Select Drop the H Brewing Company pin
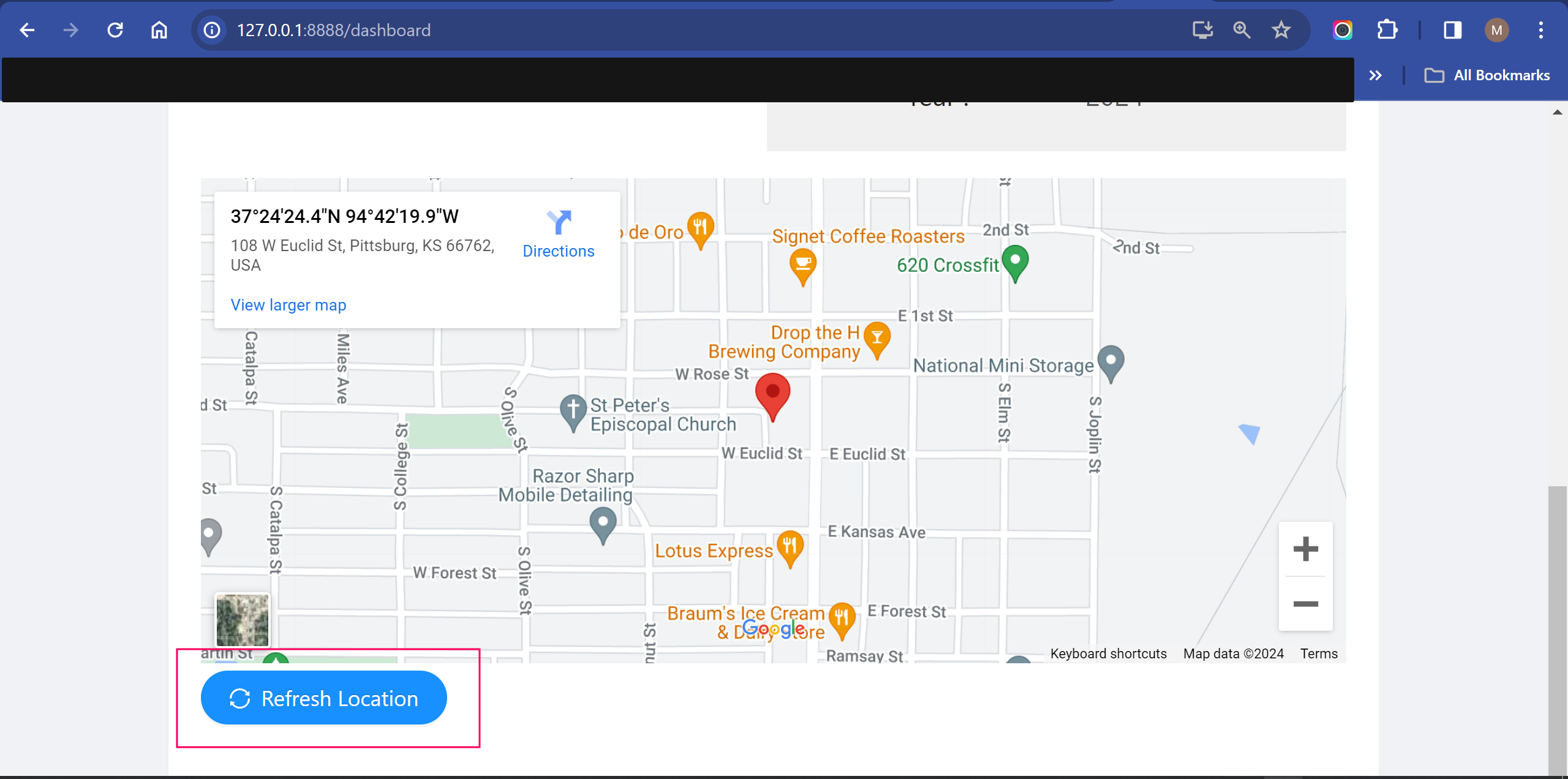The height and width of the screenshot is (779, 1568). [877, 341]
